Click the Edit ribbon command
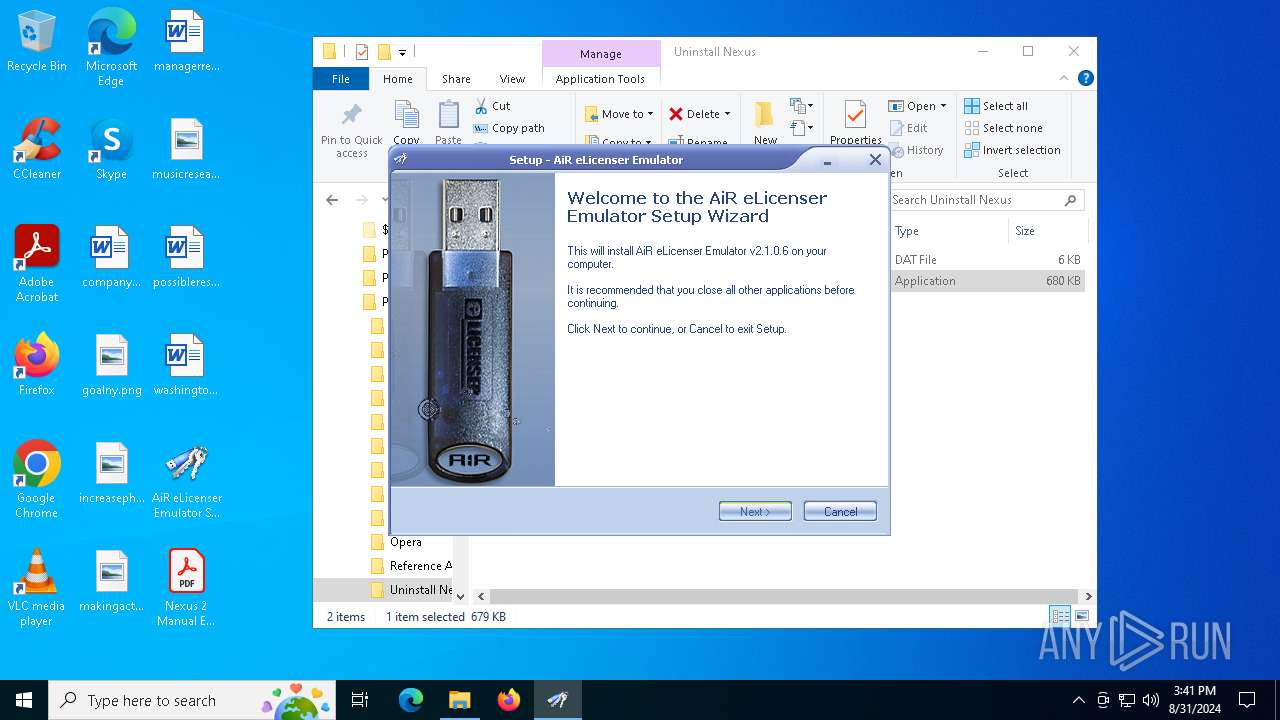 (908, 128)
